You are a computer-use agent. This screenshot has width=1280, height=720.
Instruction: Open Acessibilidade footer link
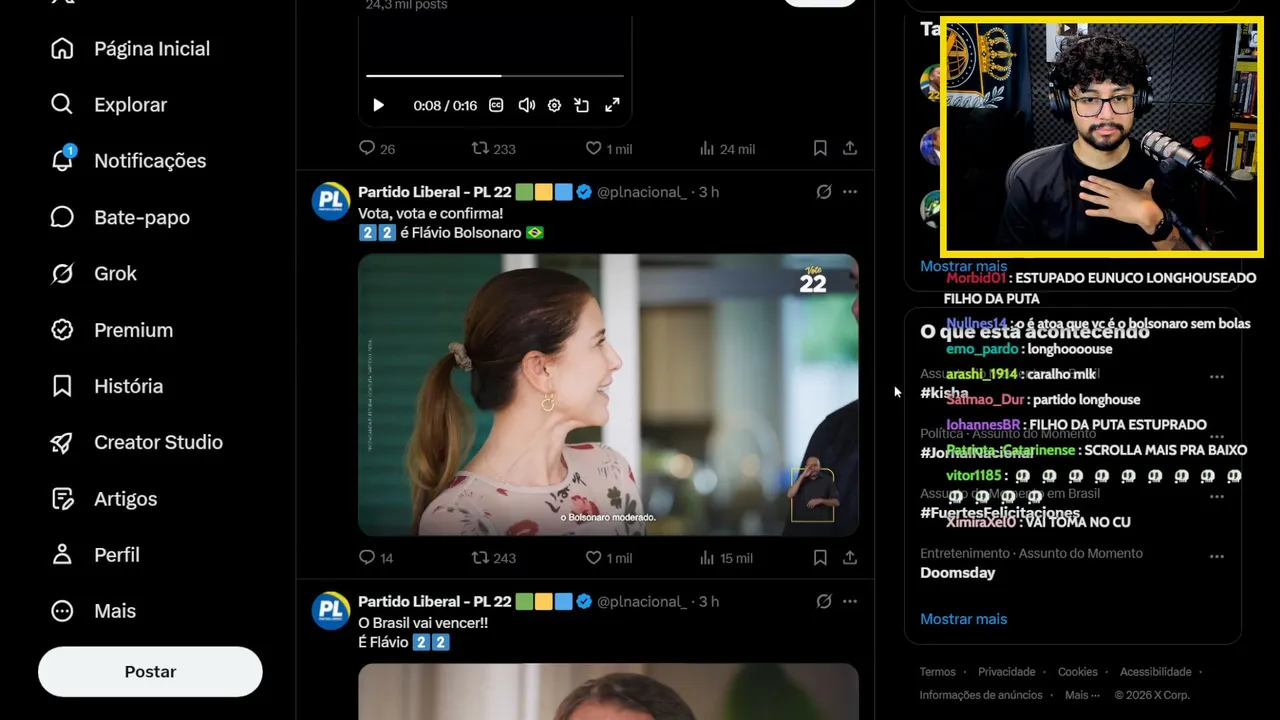click(1156, 672)
